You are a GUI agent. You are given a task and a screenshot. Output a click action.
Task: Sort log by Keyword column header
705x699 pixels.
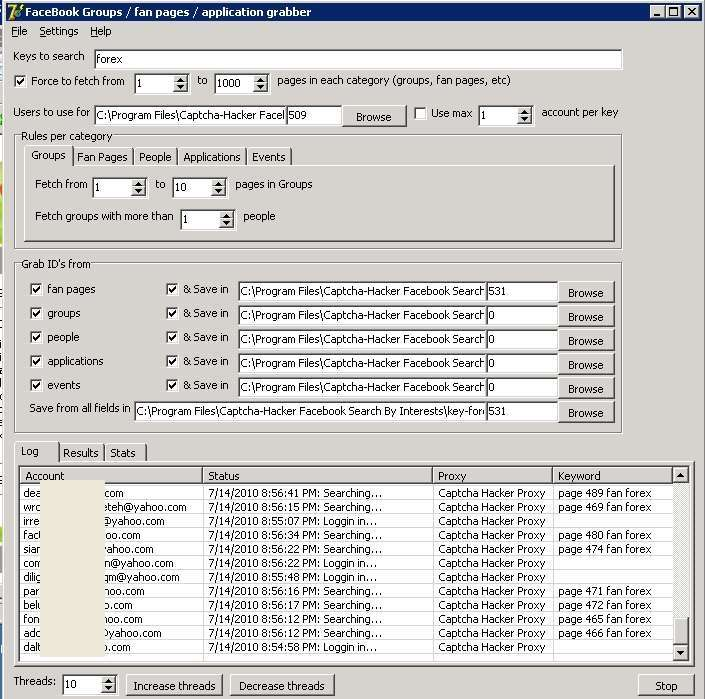pos(612,476)
